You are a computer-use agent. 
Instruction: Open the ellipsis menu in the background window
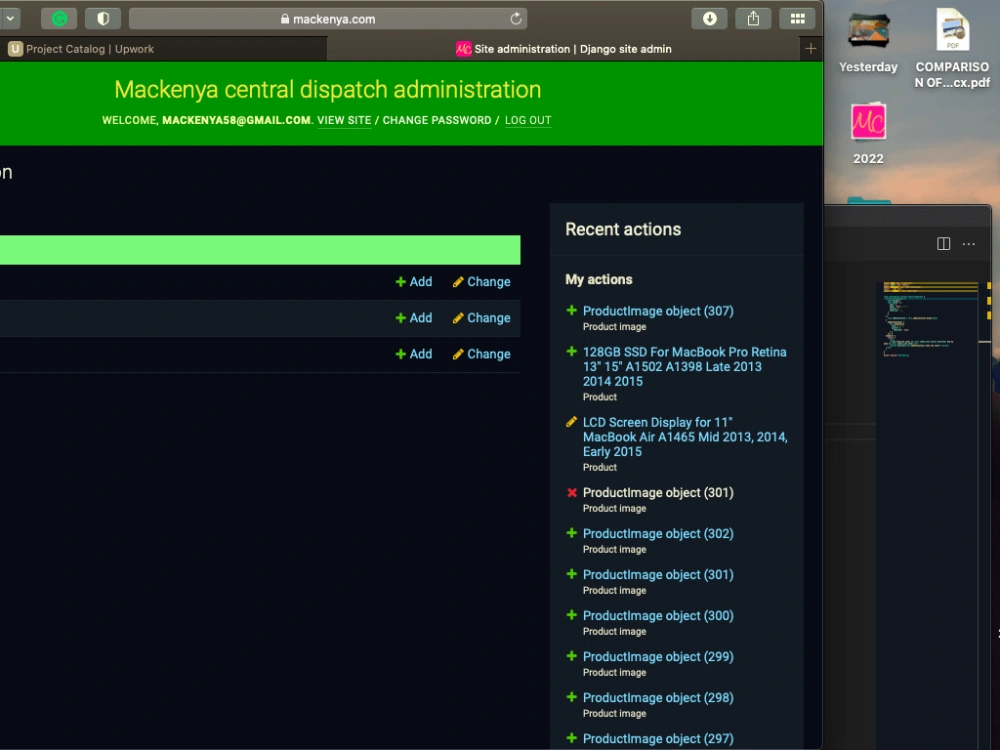(968, 243)
